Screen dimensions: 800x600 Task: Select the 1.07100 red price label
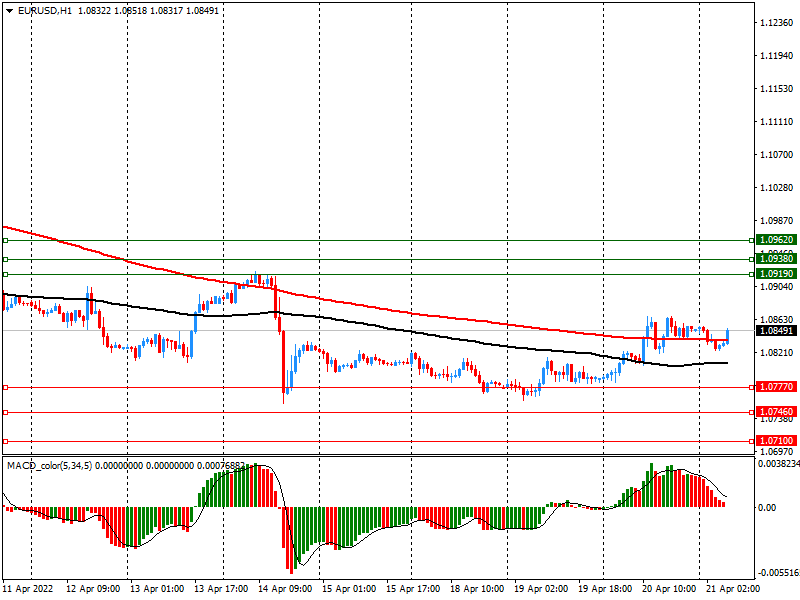coord(776,441)
